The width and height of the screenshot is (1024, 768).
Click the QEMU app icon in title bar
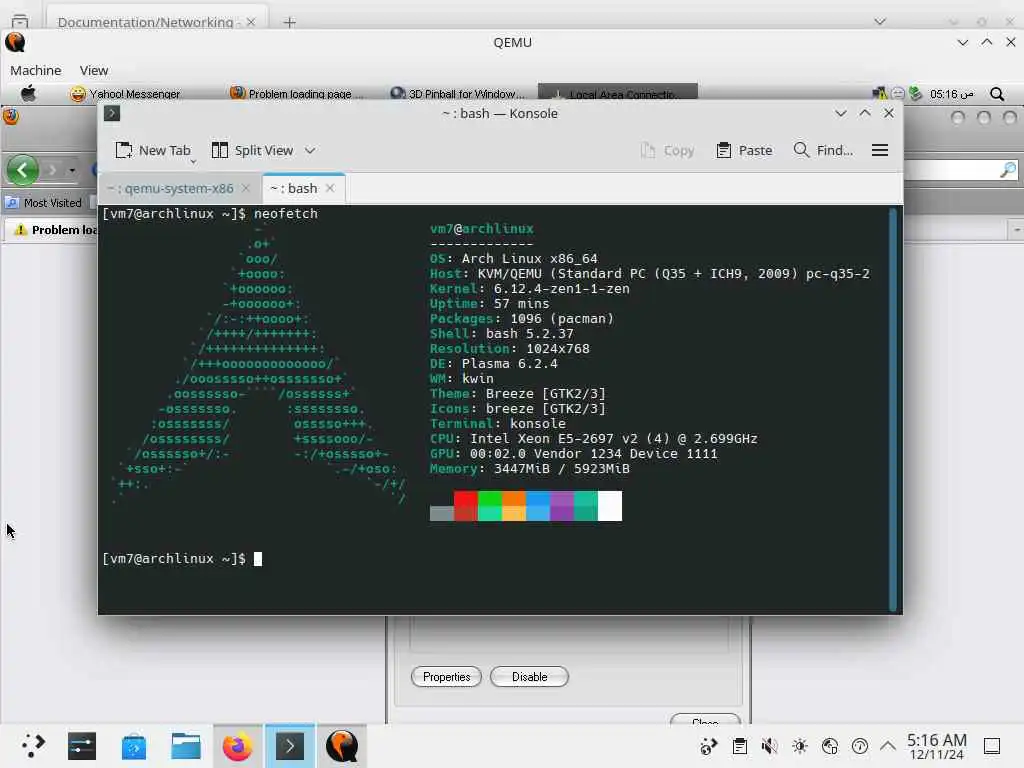coord(15,42)
